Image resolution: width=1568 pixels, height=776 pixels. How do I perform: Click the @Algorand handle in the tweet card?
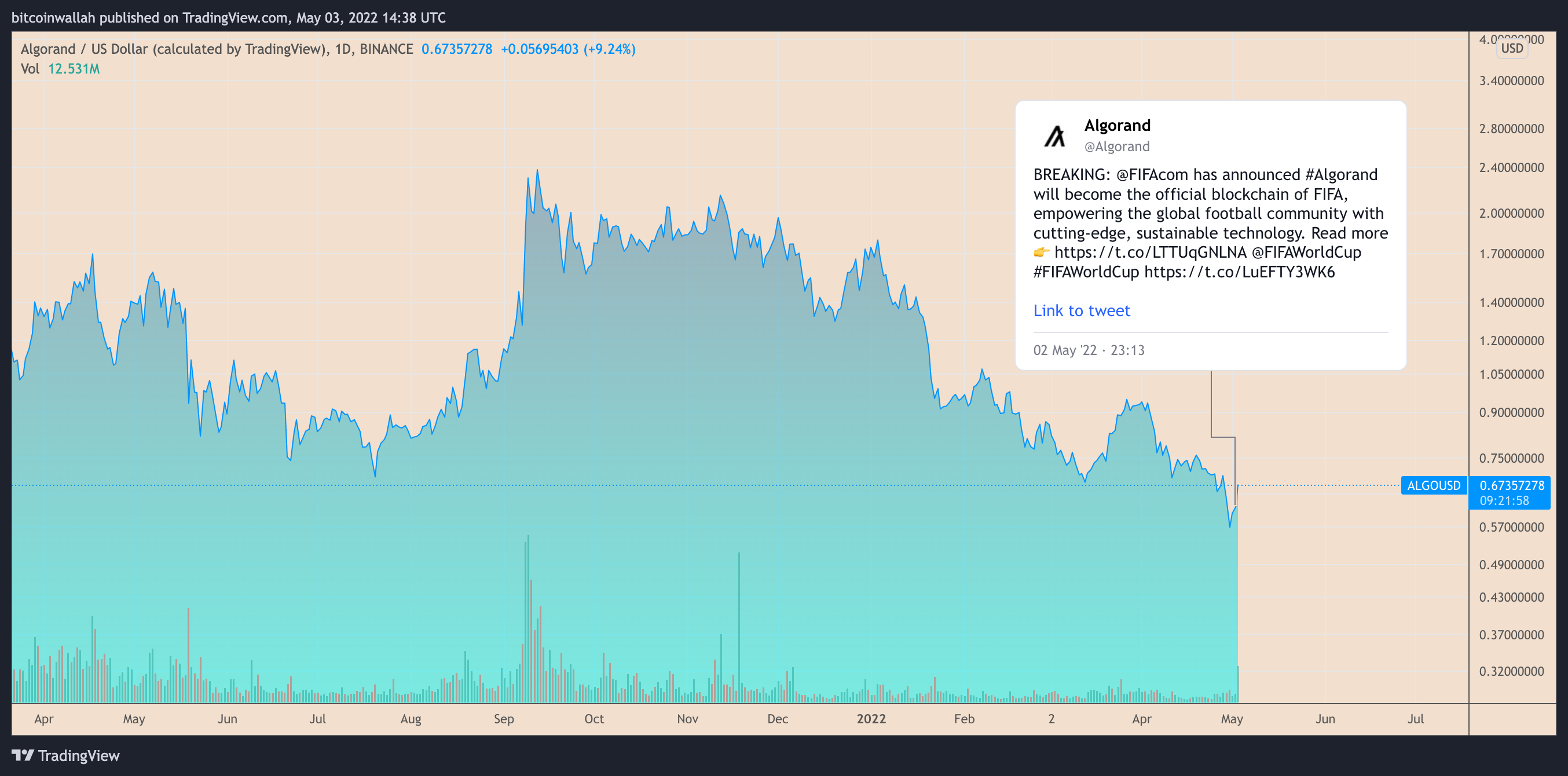1116,147
